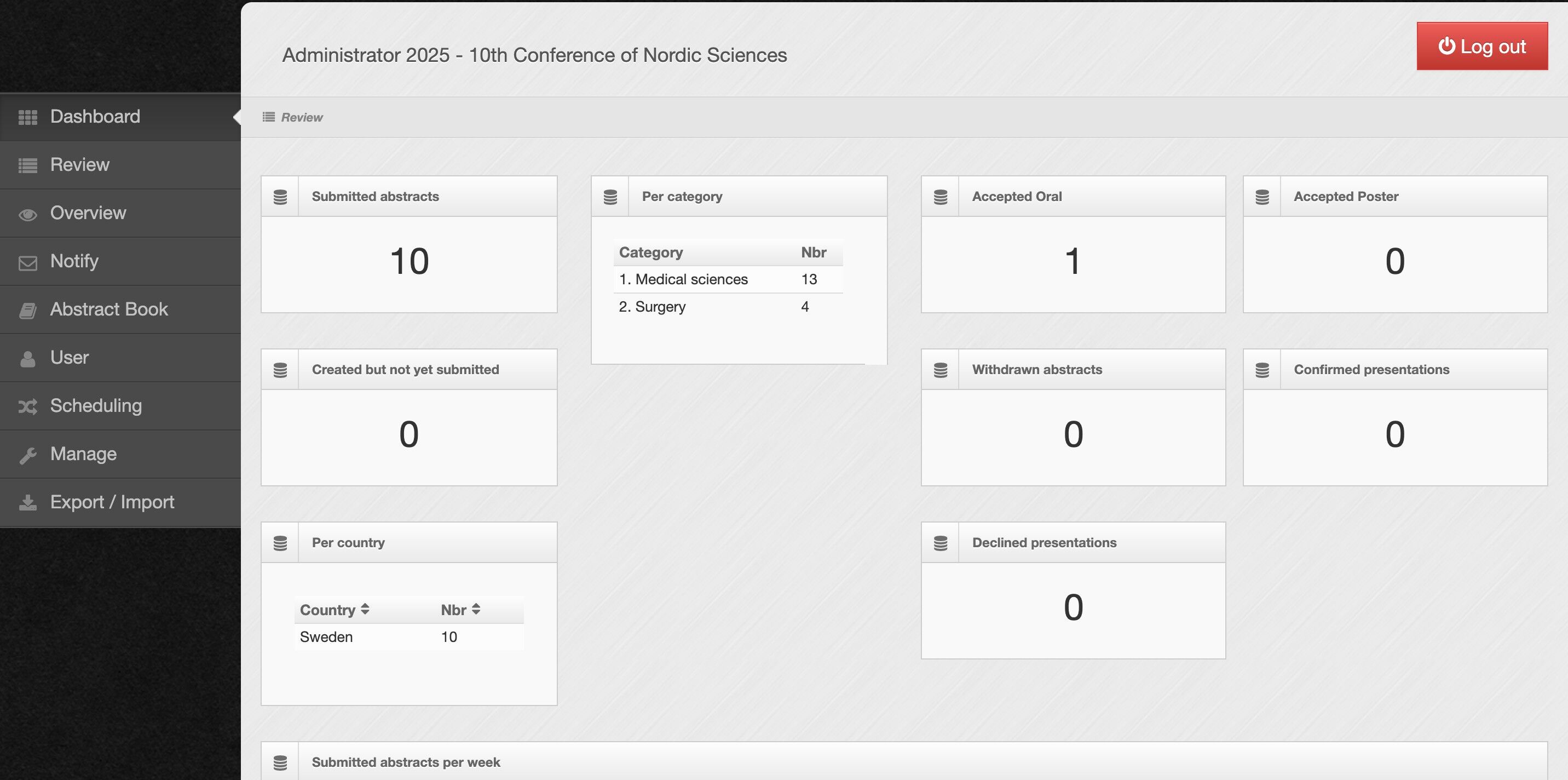Click the Review breadcrumb link
The image size is (1568, 780).
[x=301, y=118]
